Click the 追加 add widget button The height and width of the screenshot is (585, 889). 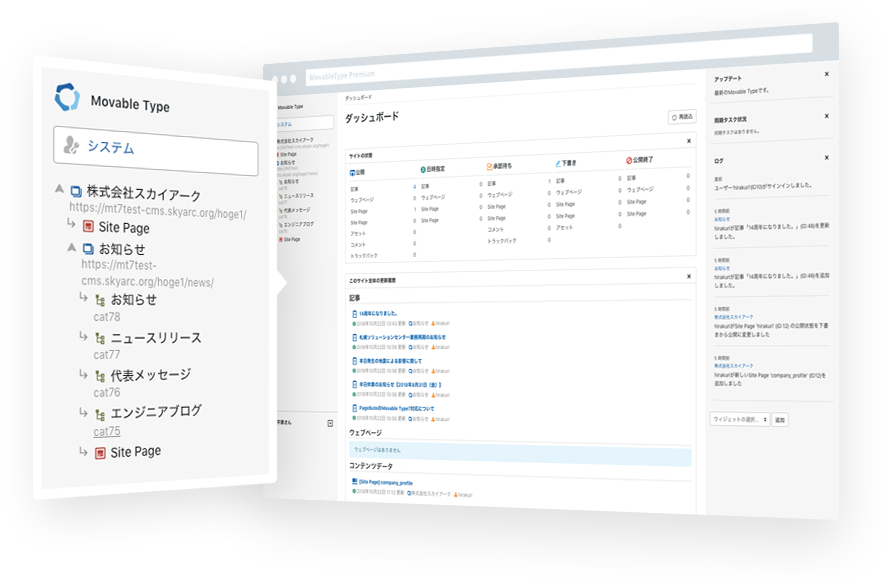780,420
